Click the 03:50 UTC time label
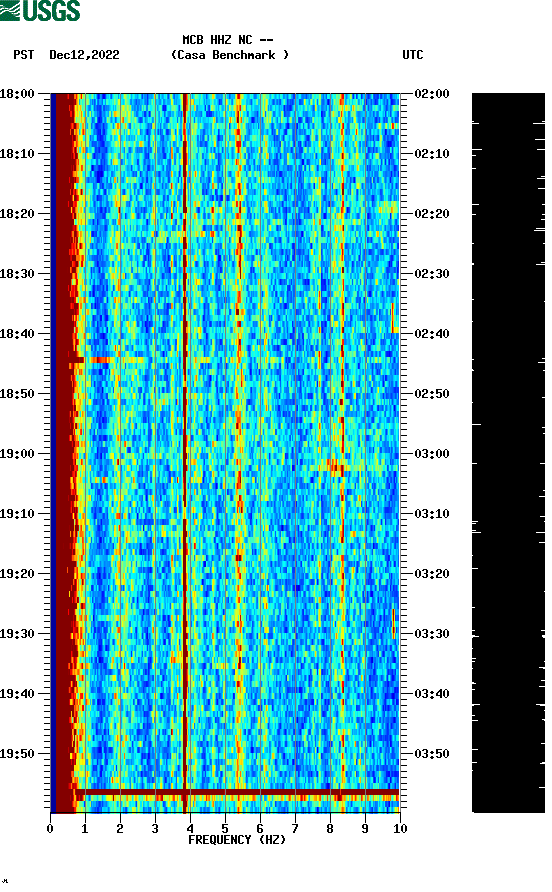This screenshot has height=892, width=552. point(432,754)
